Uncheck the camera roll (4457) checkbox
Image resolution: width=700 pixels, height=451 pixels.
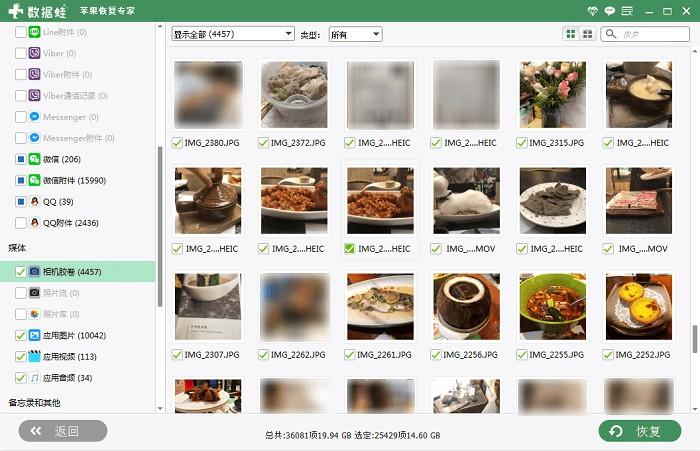[21, 271]
